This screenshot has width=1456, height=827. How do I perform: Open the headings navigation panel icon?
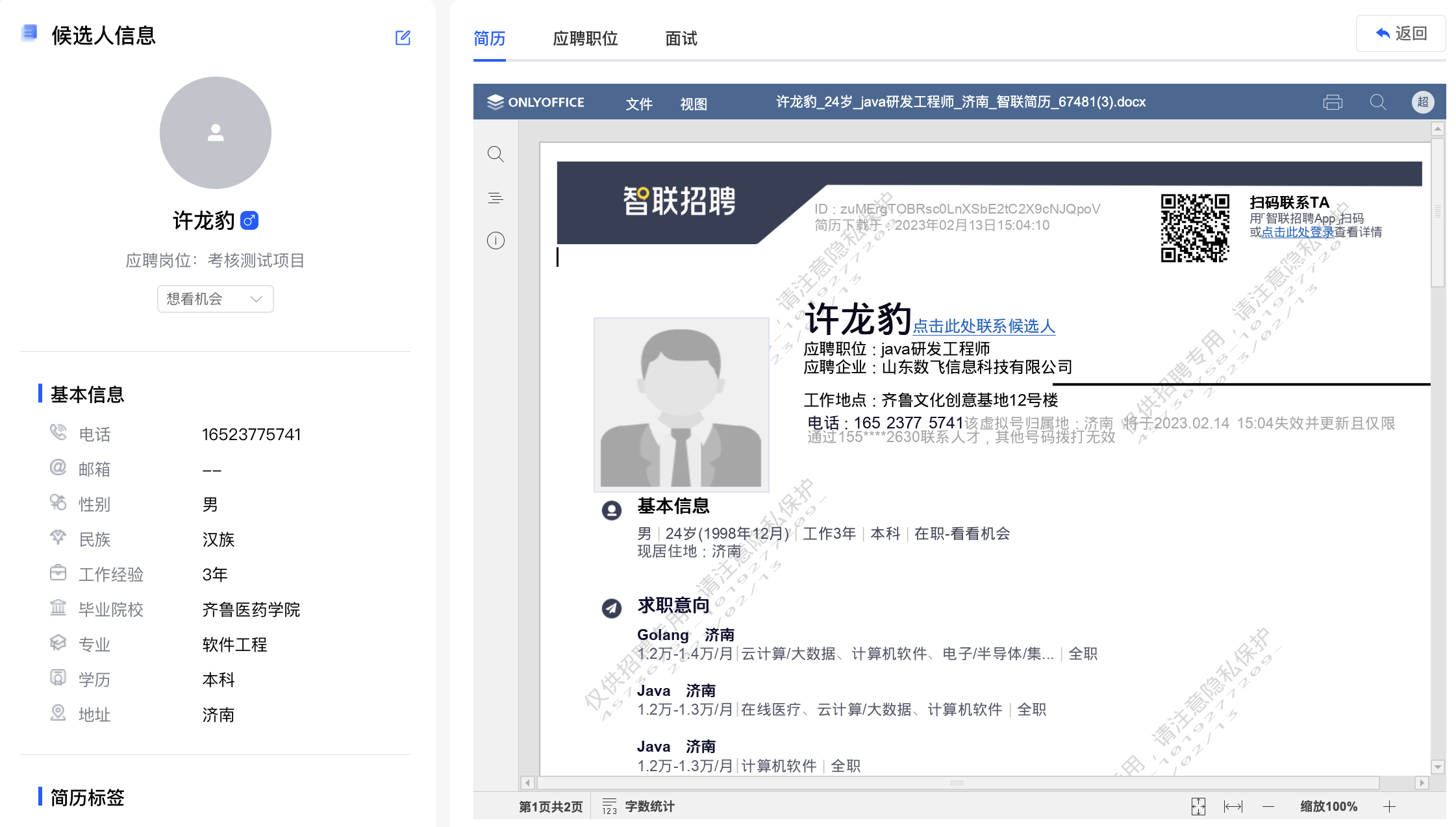click(496, 198)
